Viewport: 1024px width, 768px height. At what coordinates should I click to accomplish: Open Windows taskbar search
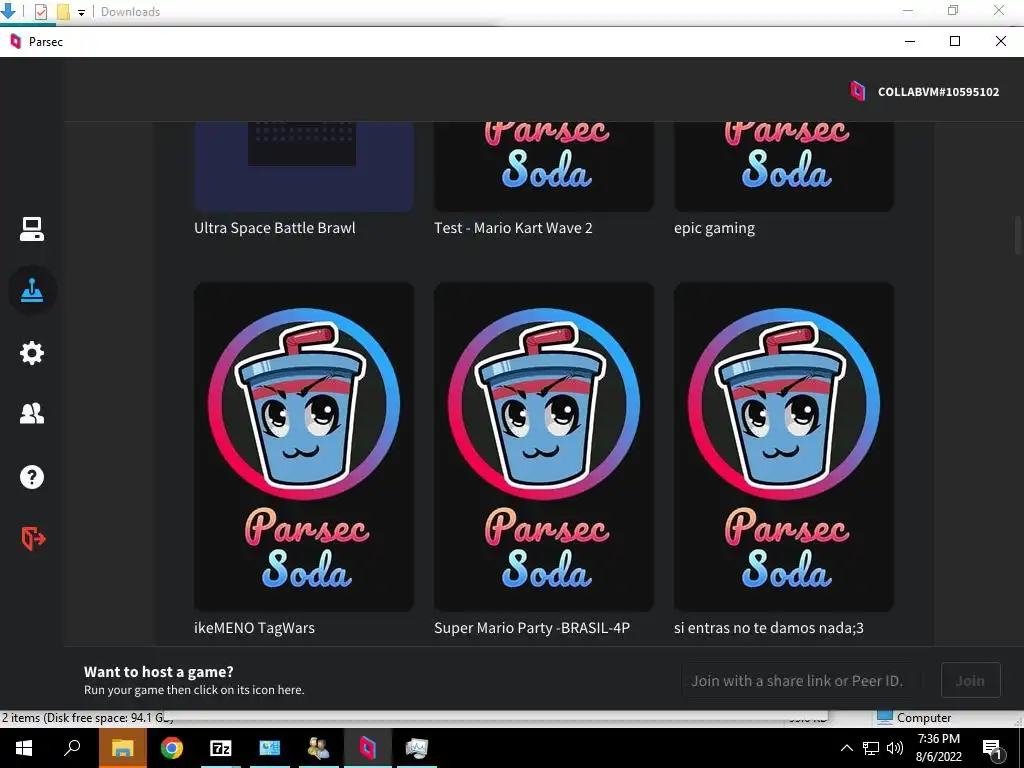coord(72,748)
